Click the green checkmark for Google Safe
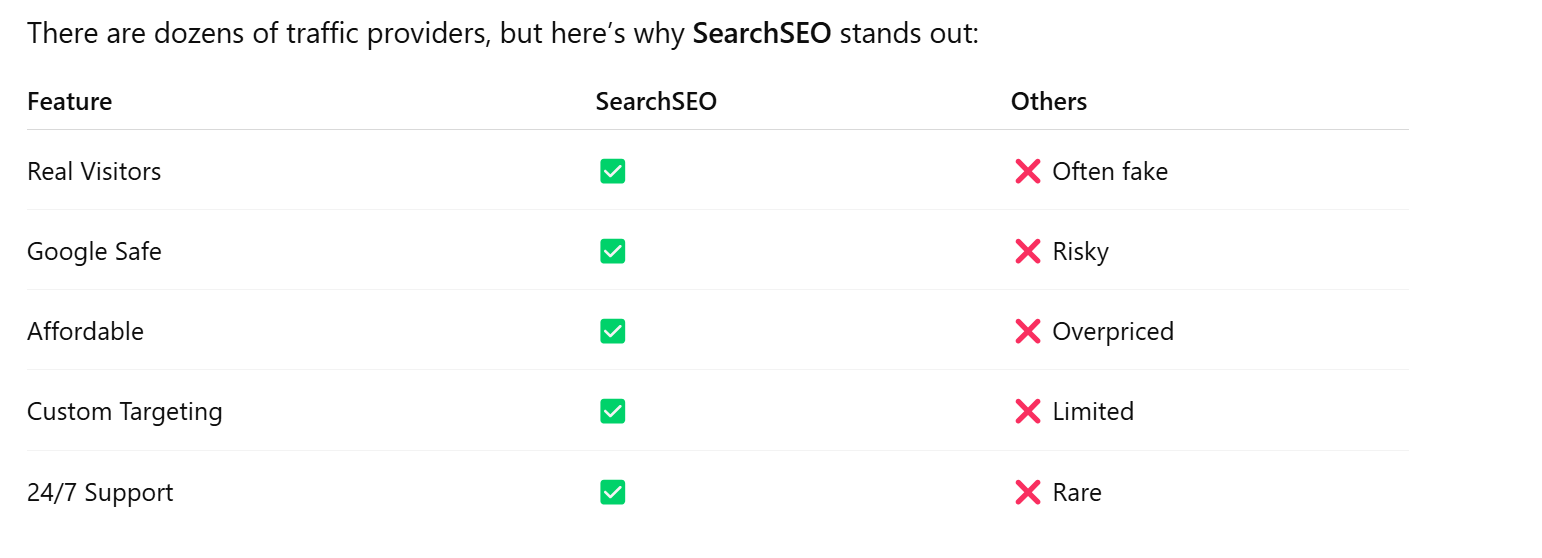This screenshot has width=1542, height=558. point(613,251)
